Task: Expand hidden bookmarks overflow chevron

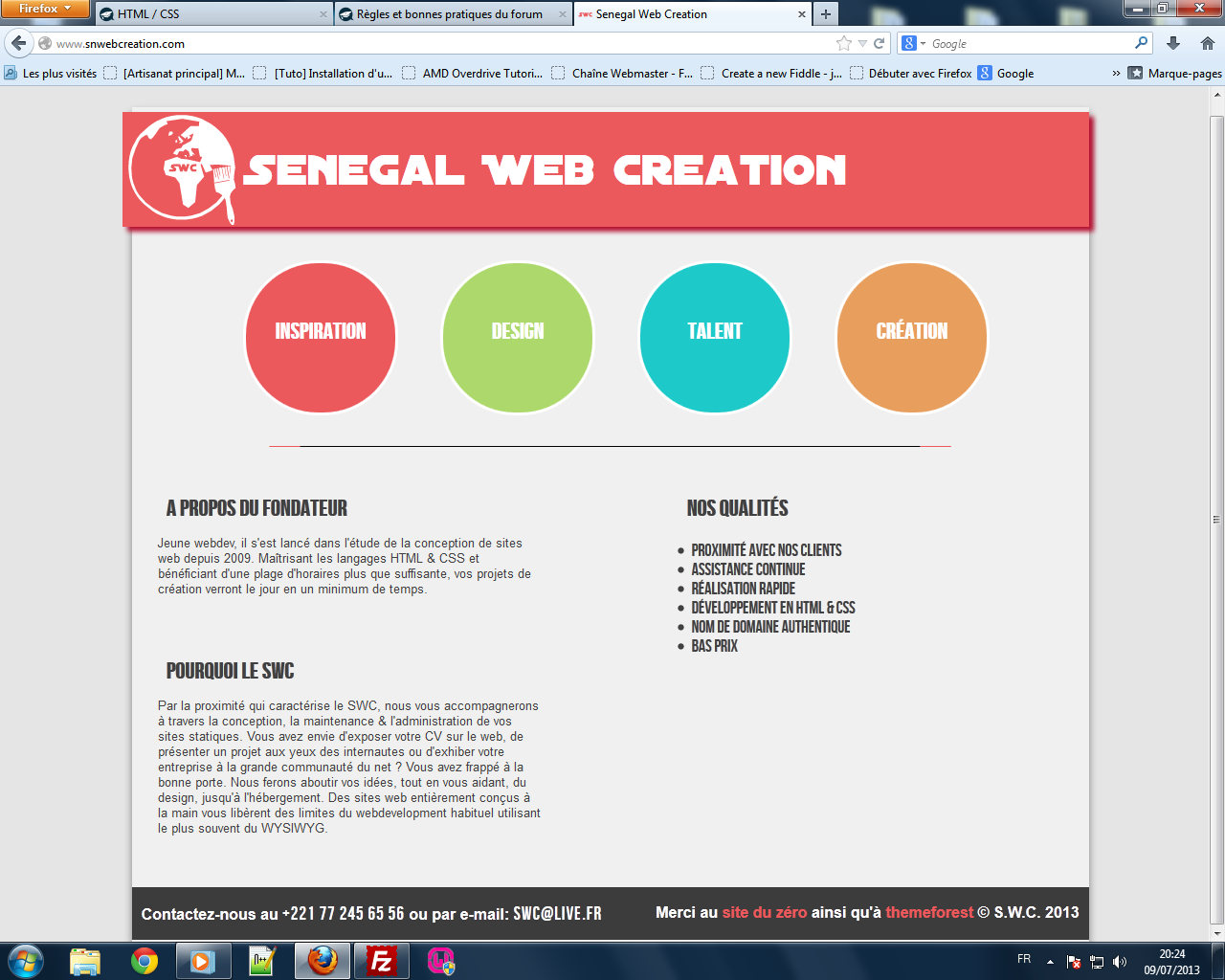Action: click(1116, 74)
